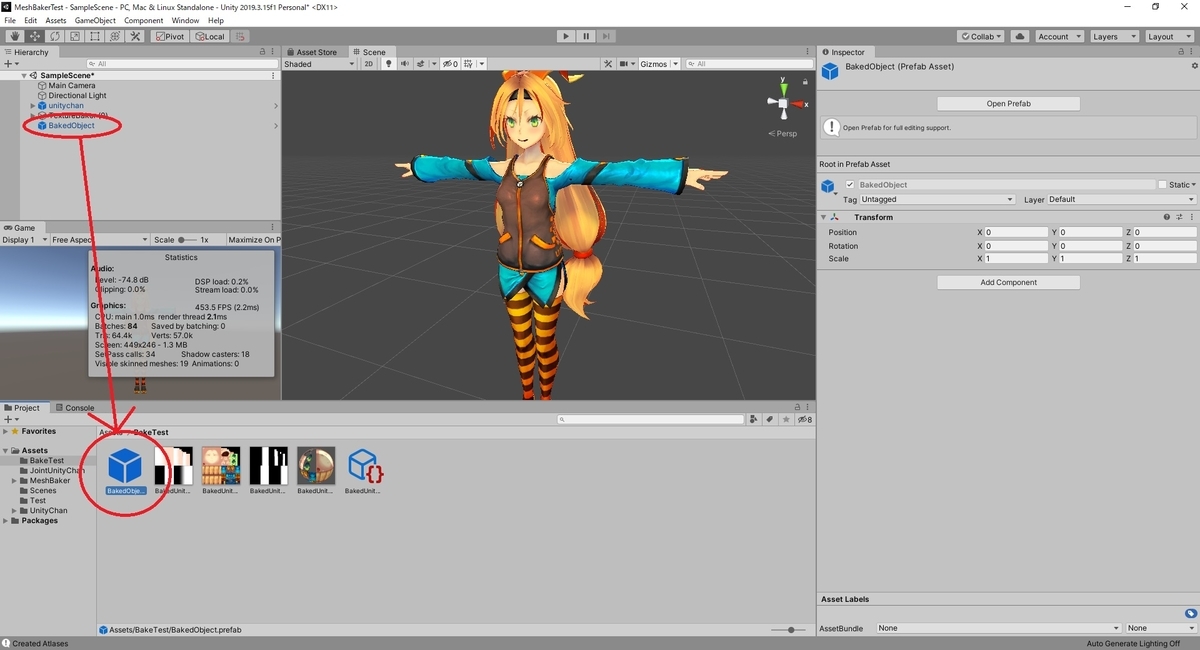Click the Step frame button
The width and height of the screenshot is (1200, 650).
pyautogui.click(x=608, y=37)
